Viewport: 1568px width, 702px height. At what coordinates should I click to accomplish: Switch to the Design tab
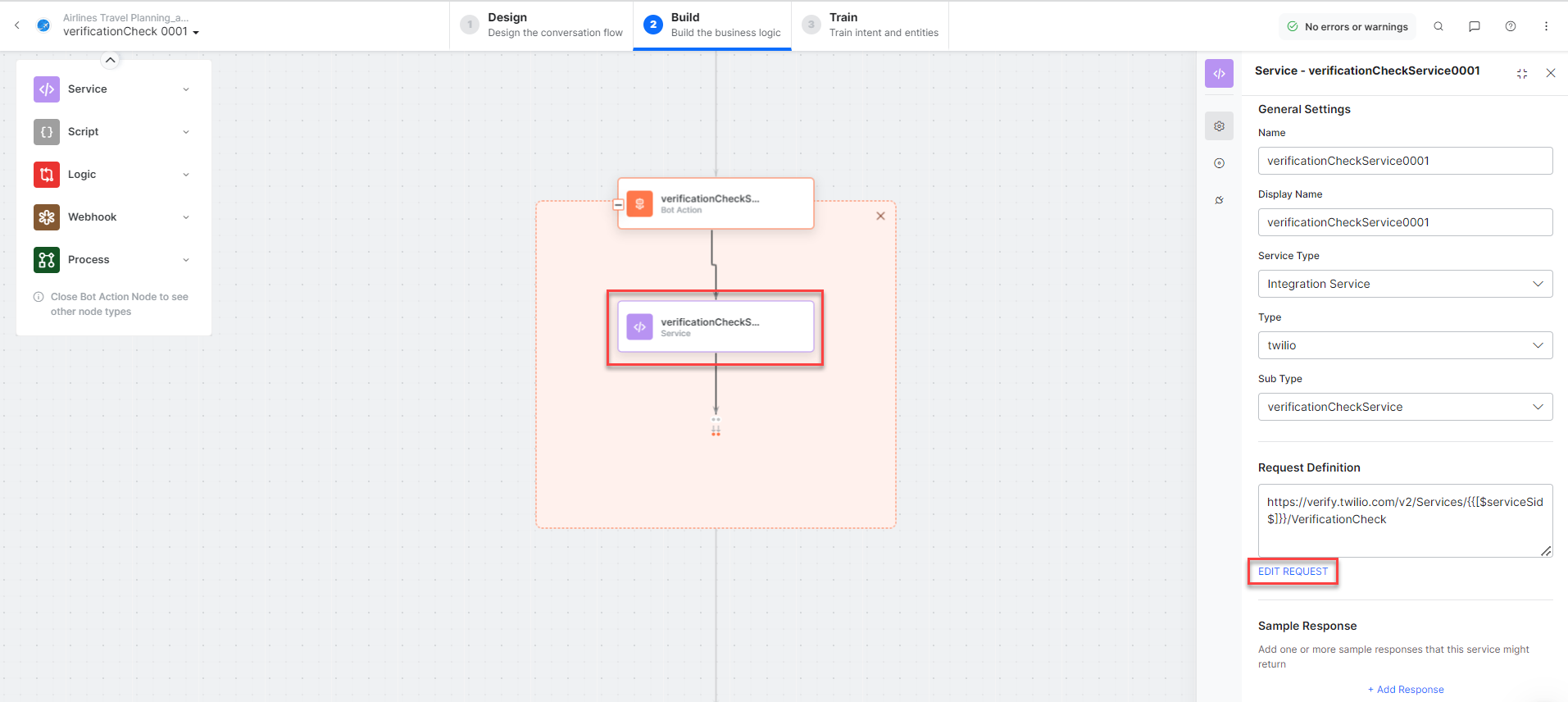(x=542, y=25)
